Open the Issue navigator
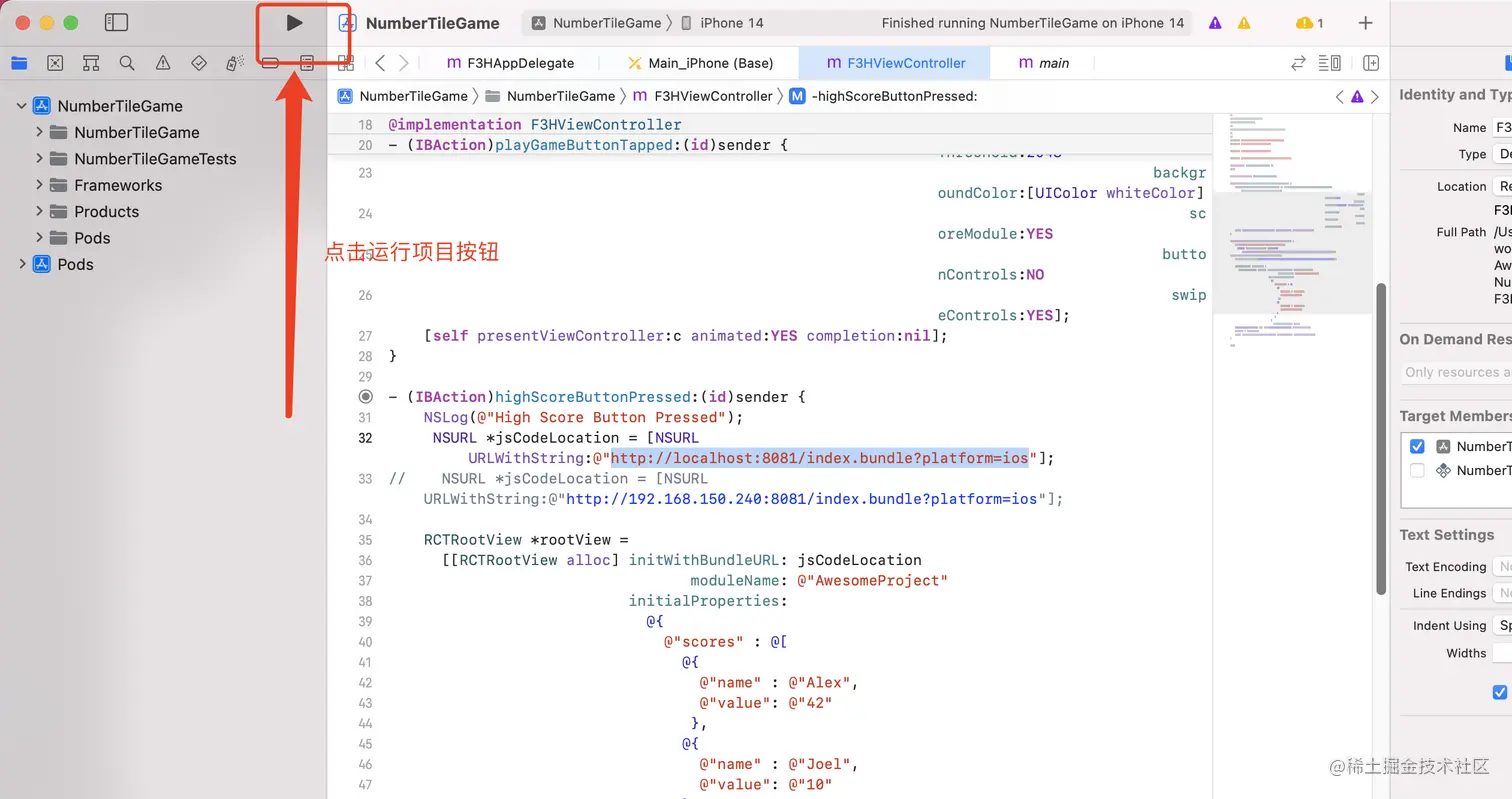The width and height of the screenshot is (1512, 799). 163,63
